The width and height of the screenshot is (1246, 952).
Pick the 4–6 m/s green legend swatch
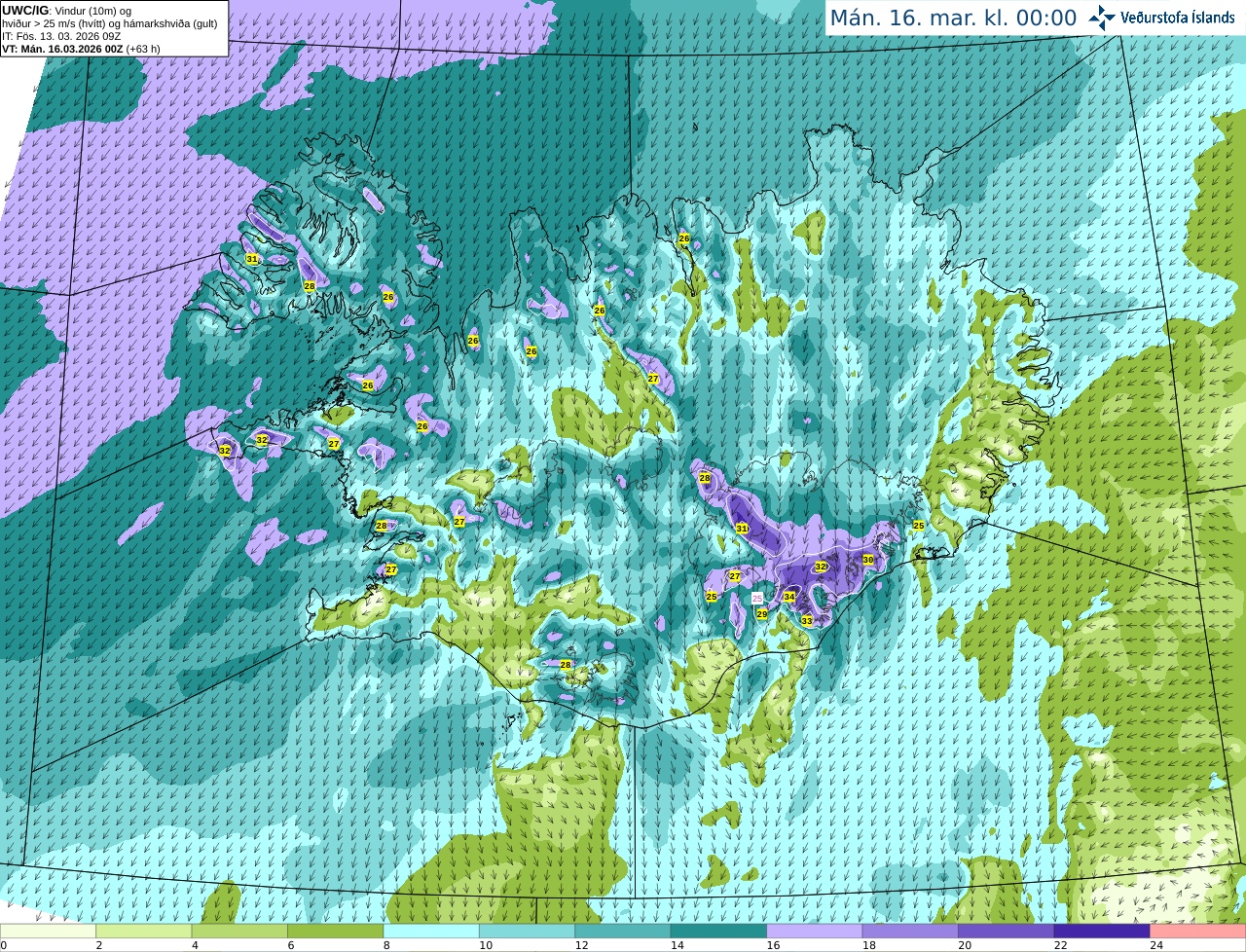tap(239, 931)
